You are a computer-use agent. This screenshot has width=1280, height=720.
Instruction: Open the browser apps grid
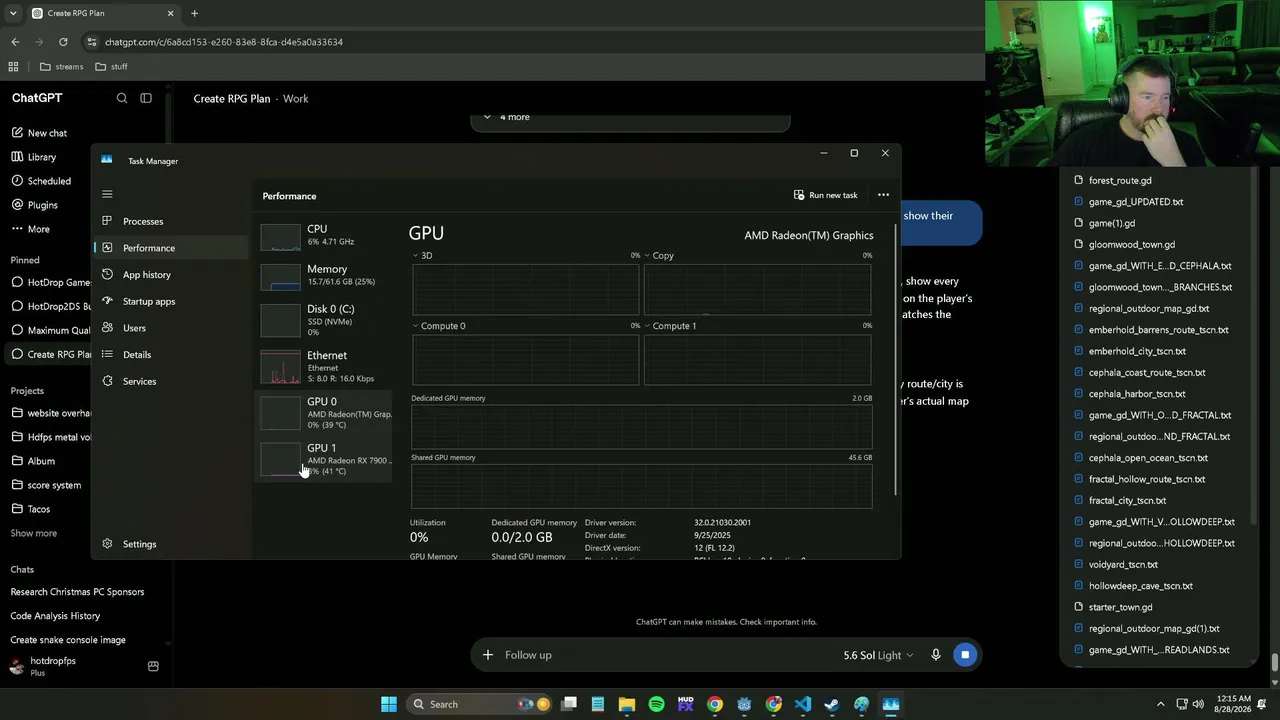pyautogui.click(x=13, y=67)
